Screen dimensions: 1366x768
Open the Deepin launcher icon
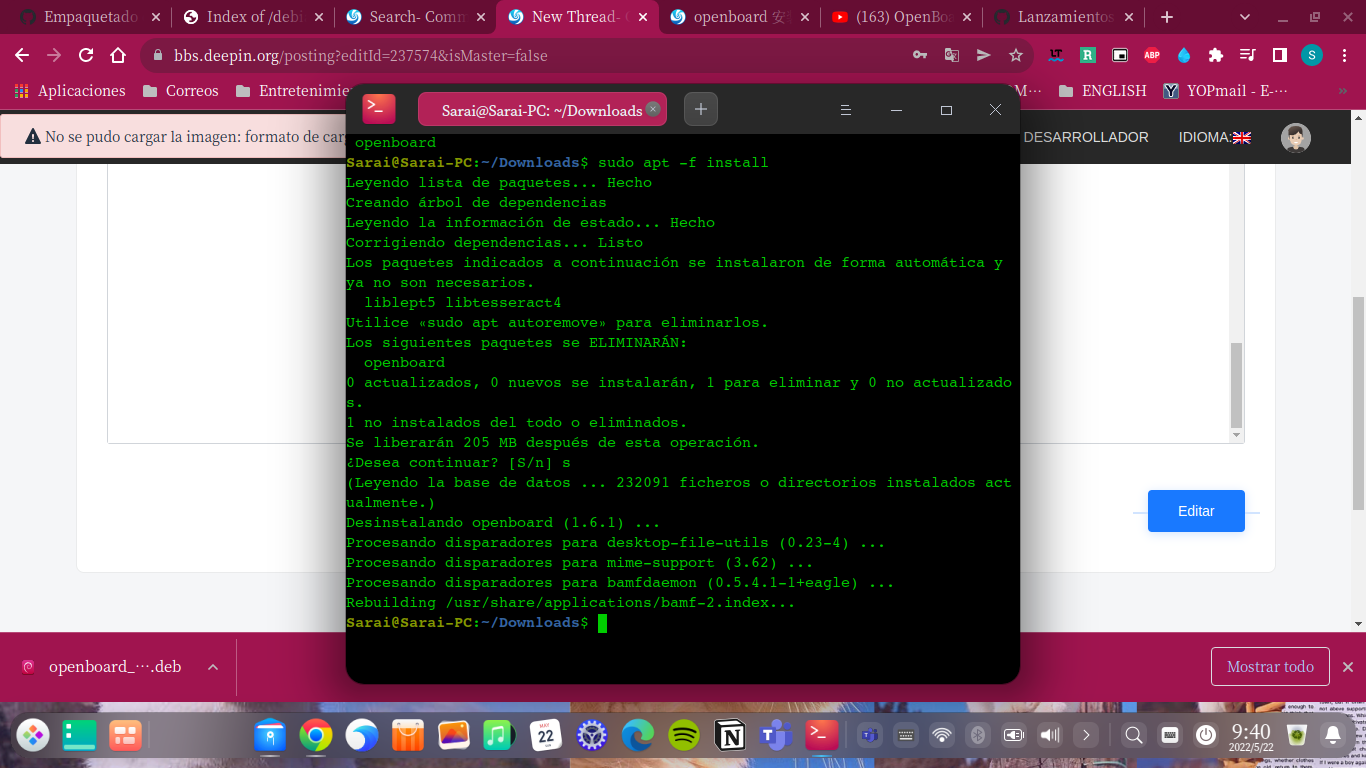(x=33, y=736)
